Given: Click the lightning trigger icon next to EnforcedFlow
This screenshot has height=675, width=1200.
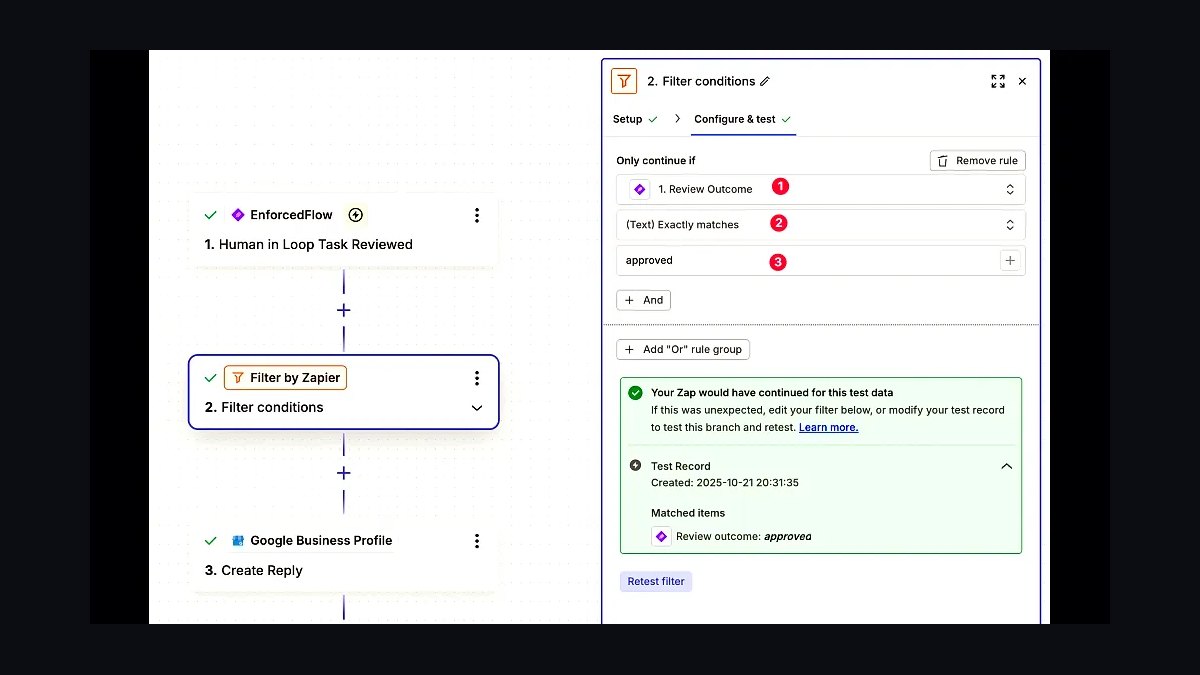Looking at the screenshot, I should 355,215.
